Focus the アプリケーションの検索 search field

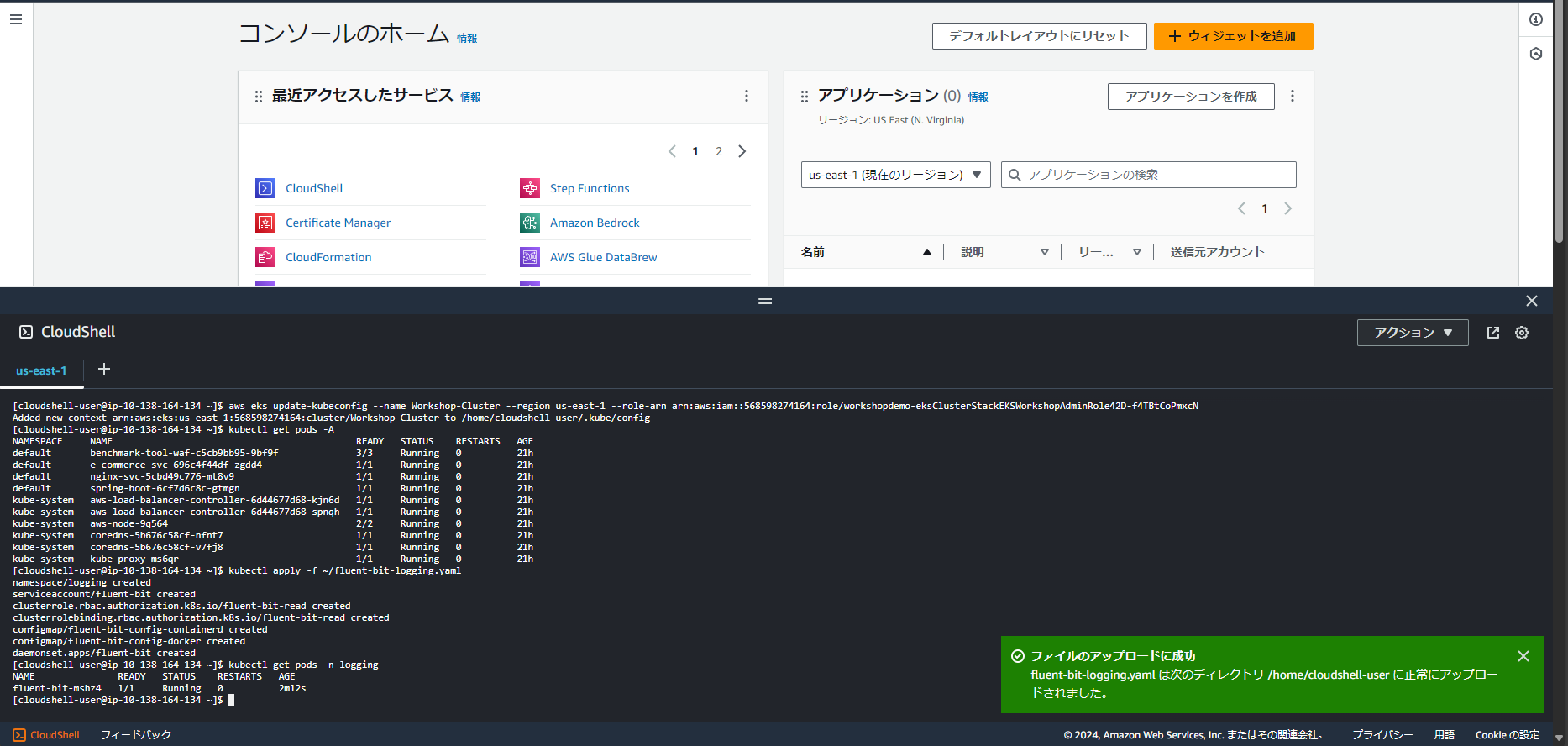point(1149,175)
